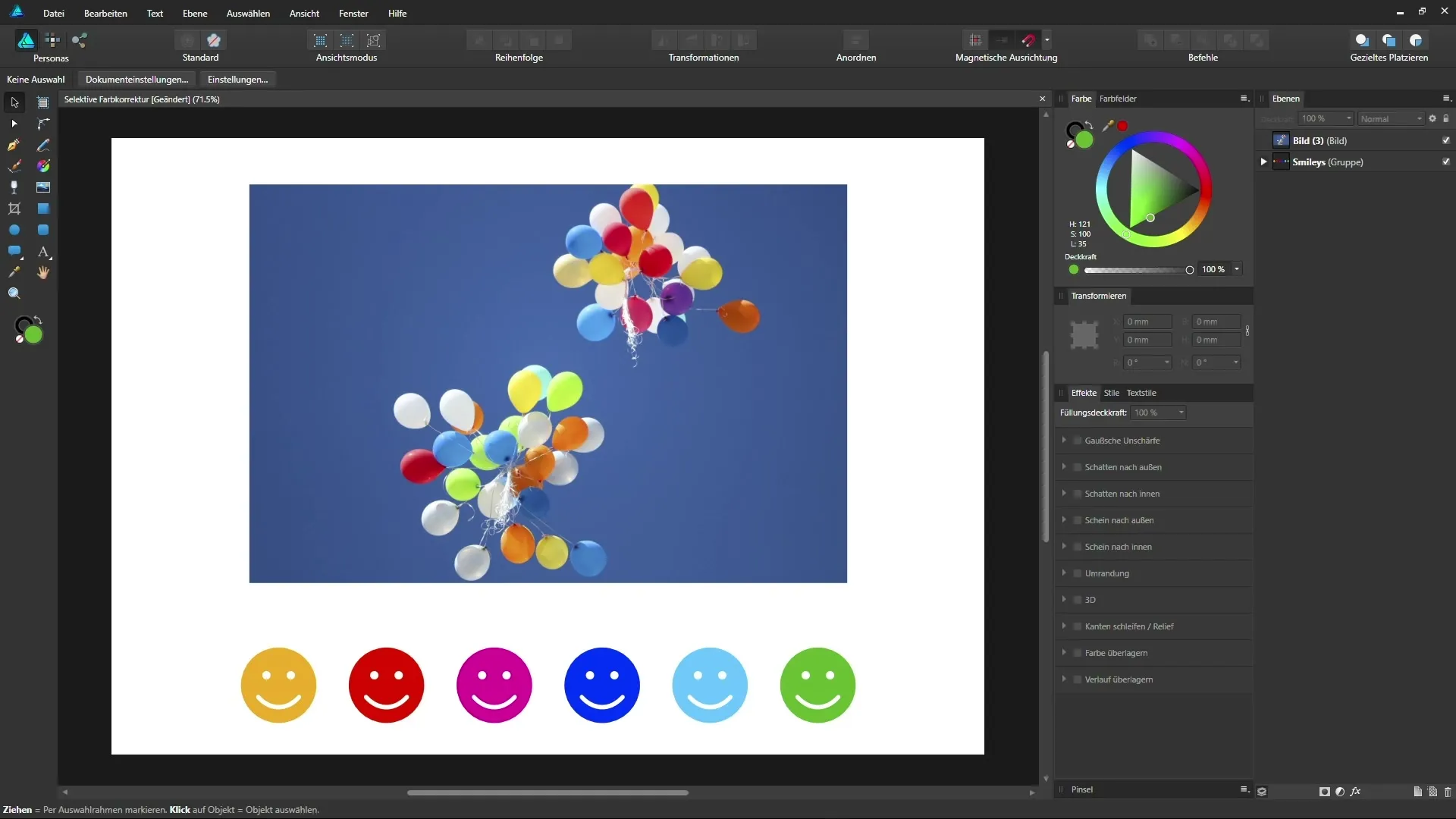
Task: Switch to the Farbfelder tab
Action: pos(1118,99)
